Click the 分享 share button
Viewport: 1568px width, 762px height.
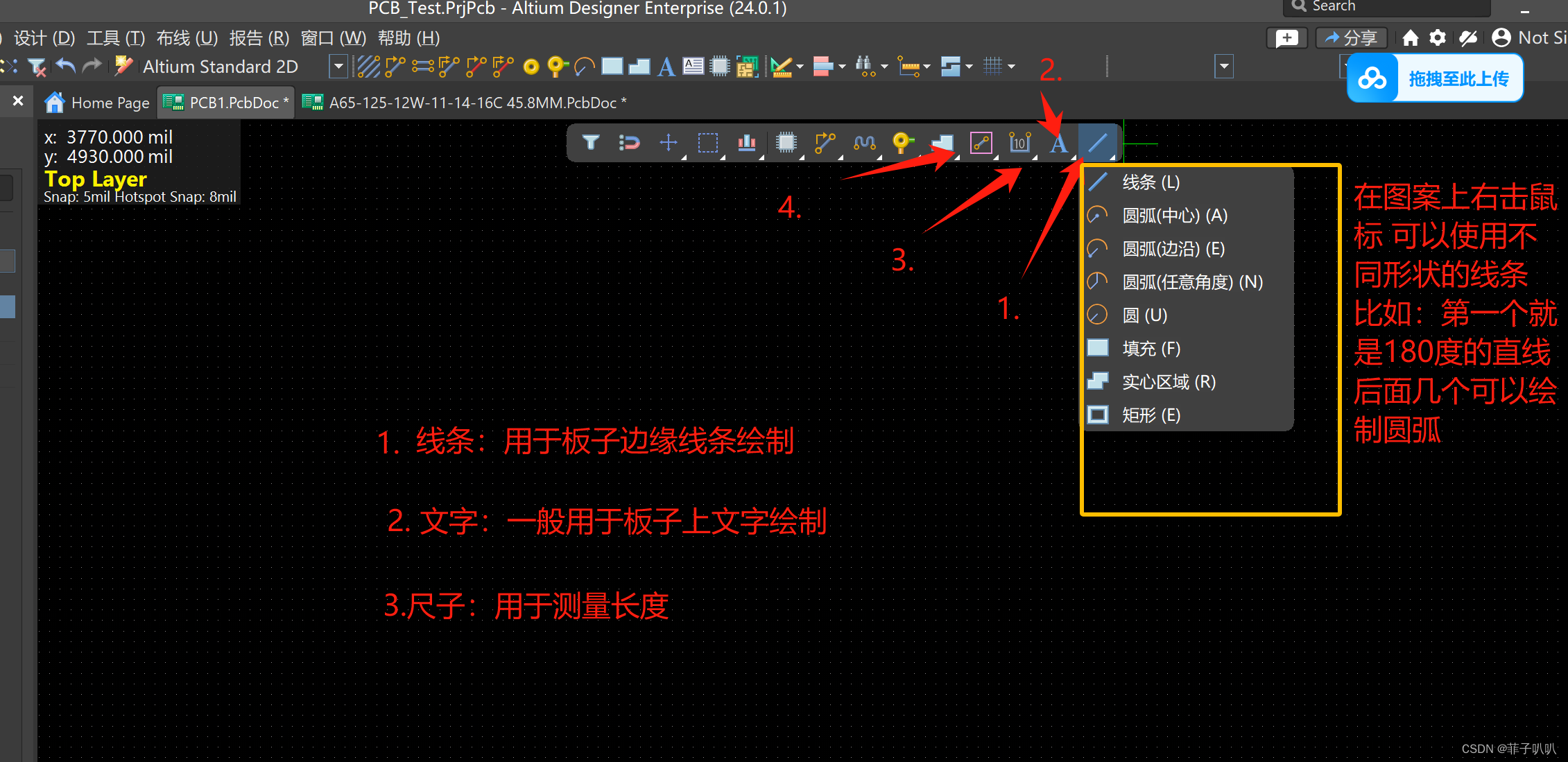pos(1351,38)
